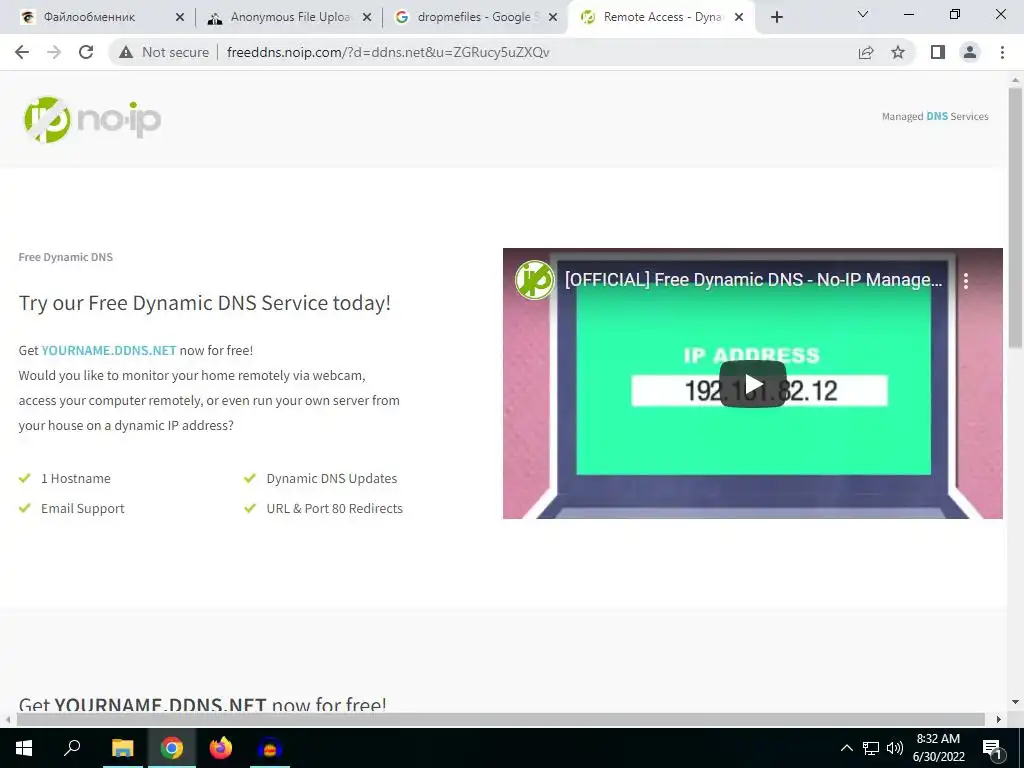
Task: Click the YOURNAME.DDNS.NET link
Action: click(109, 350)
